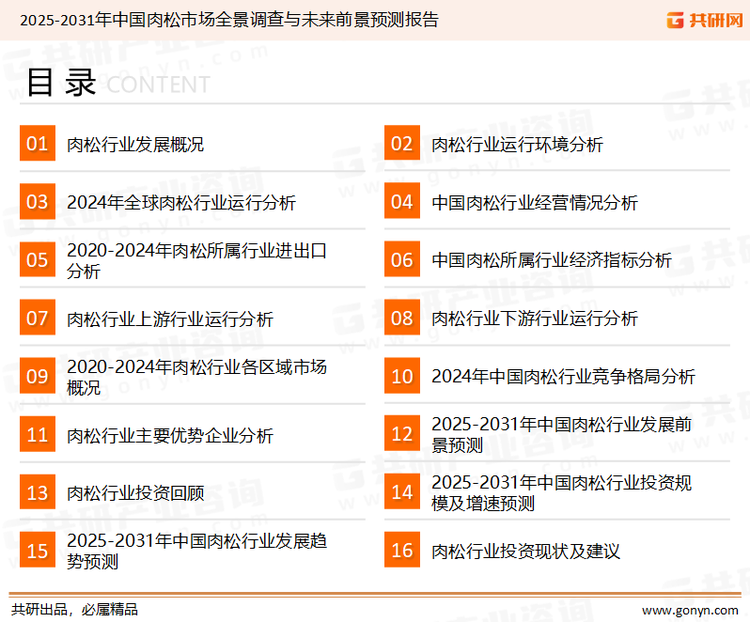Select chapter 2020-2024年肉松行业各区域市场概况
750x622 pixels.
197,377
